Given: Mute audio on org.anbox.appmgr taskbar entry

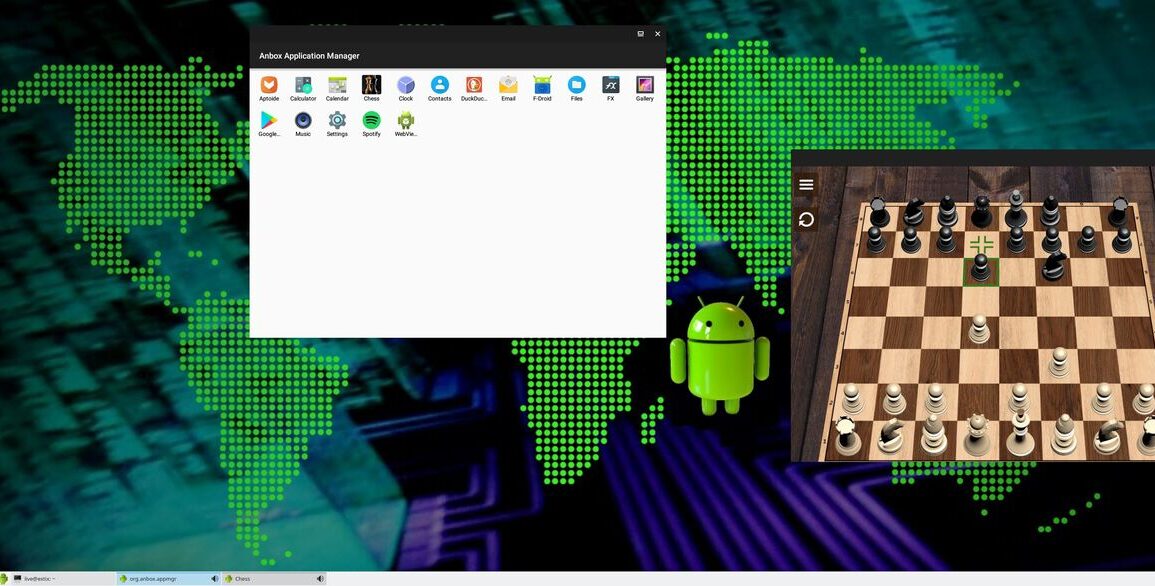Looking at the screenshot, I should tap(214, 579).
